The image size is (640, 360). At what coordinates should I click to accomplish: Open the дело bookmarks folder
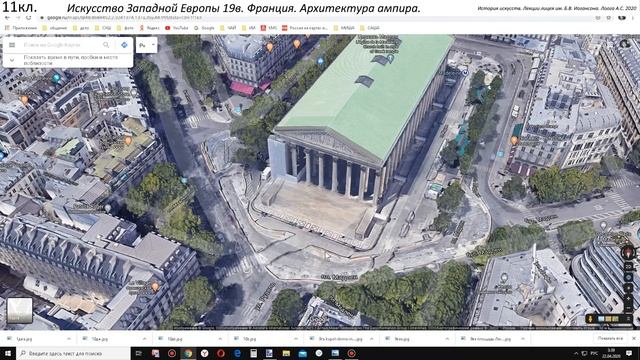81,28
